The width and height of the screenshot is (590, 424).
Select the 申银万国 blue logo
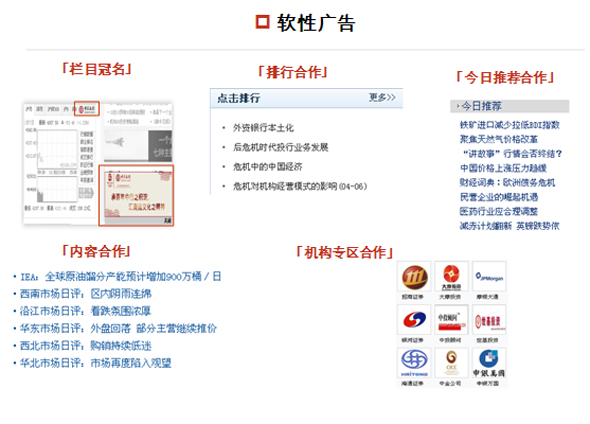tap(489, 362)
